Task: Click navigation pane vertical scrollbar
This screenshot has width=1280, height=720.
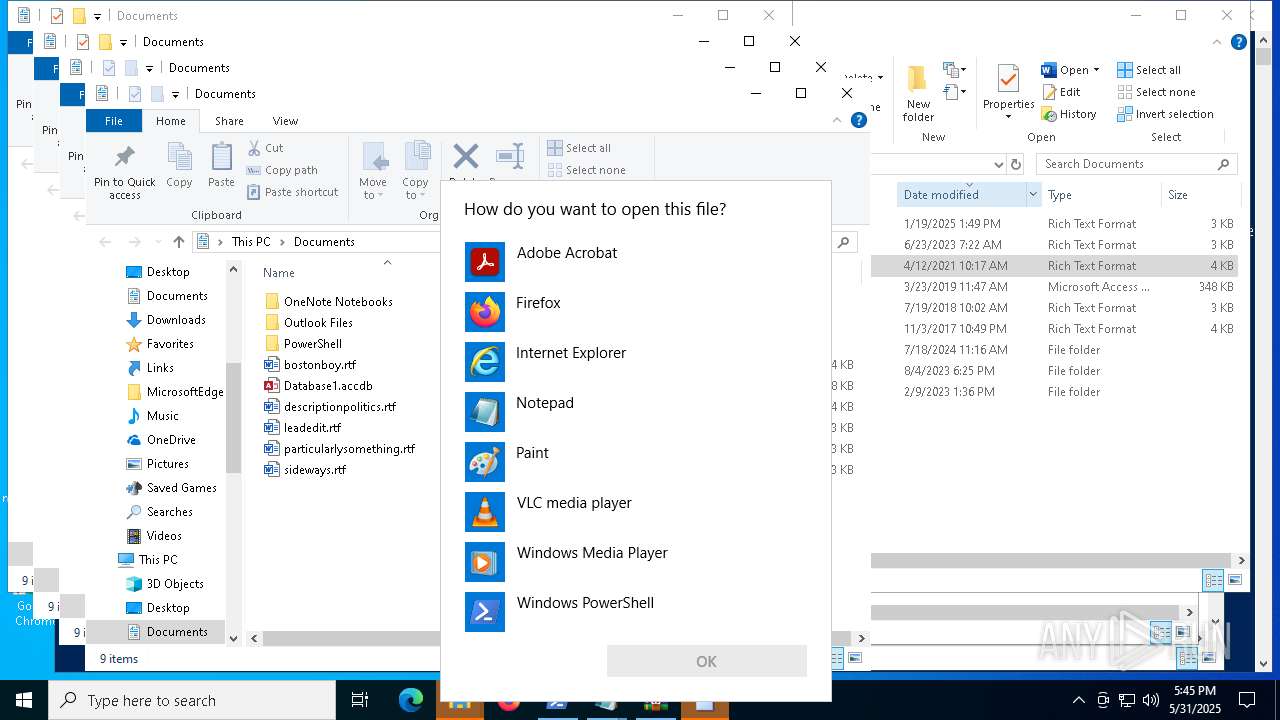Action: click(234, 416)
